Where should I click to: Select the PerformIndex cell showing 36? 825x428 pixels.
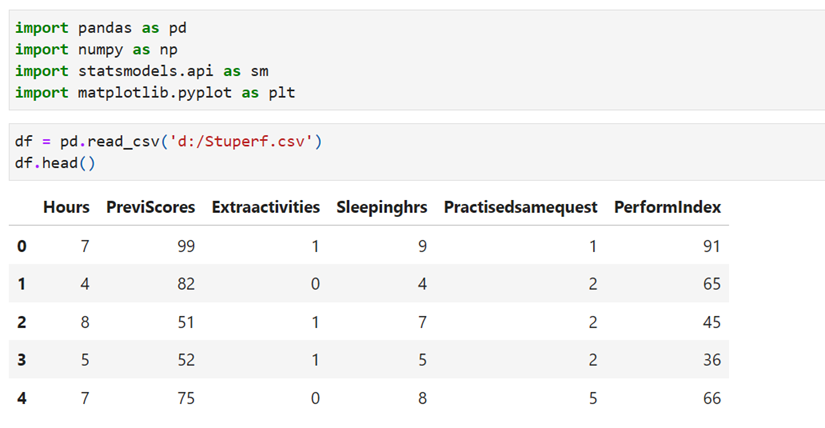tap(710, 360)
